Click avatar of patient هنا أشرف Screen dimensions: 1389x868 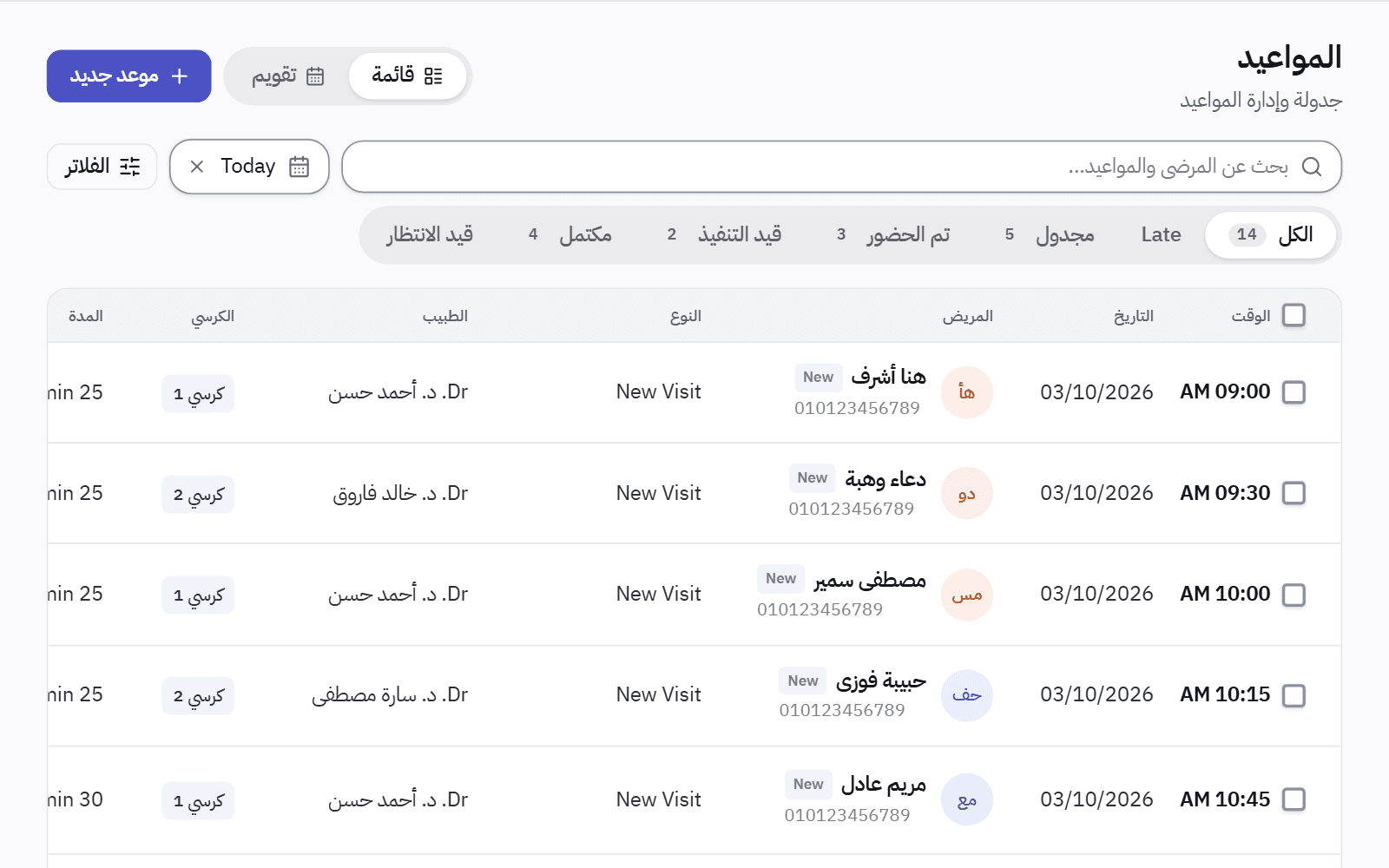[x=967, y=392]
